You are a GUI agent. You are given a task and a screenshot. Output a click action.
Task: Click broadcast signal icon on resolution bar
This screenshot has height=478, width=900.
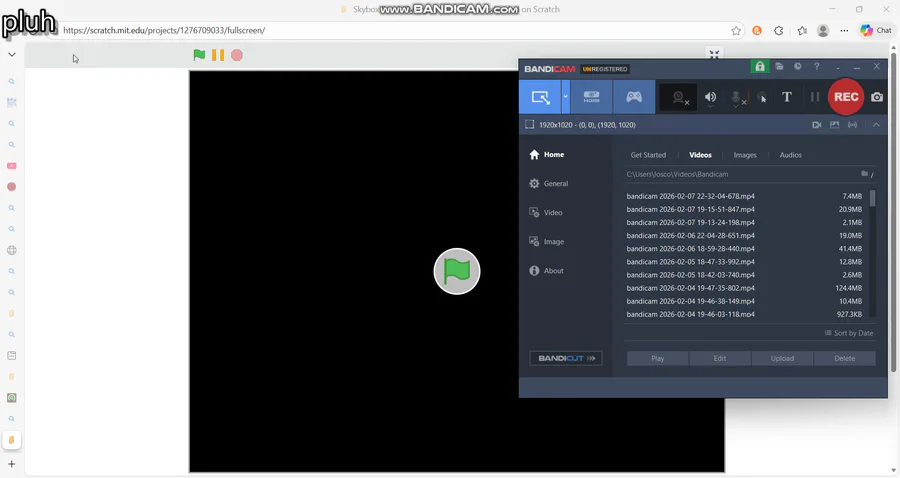pyautogui.click(x=853, y=125)
